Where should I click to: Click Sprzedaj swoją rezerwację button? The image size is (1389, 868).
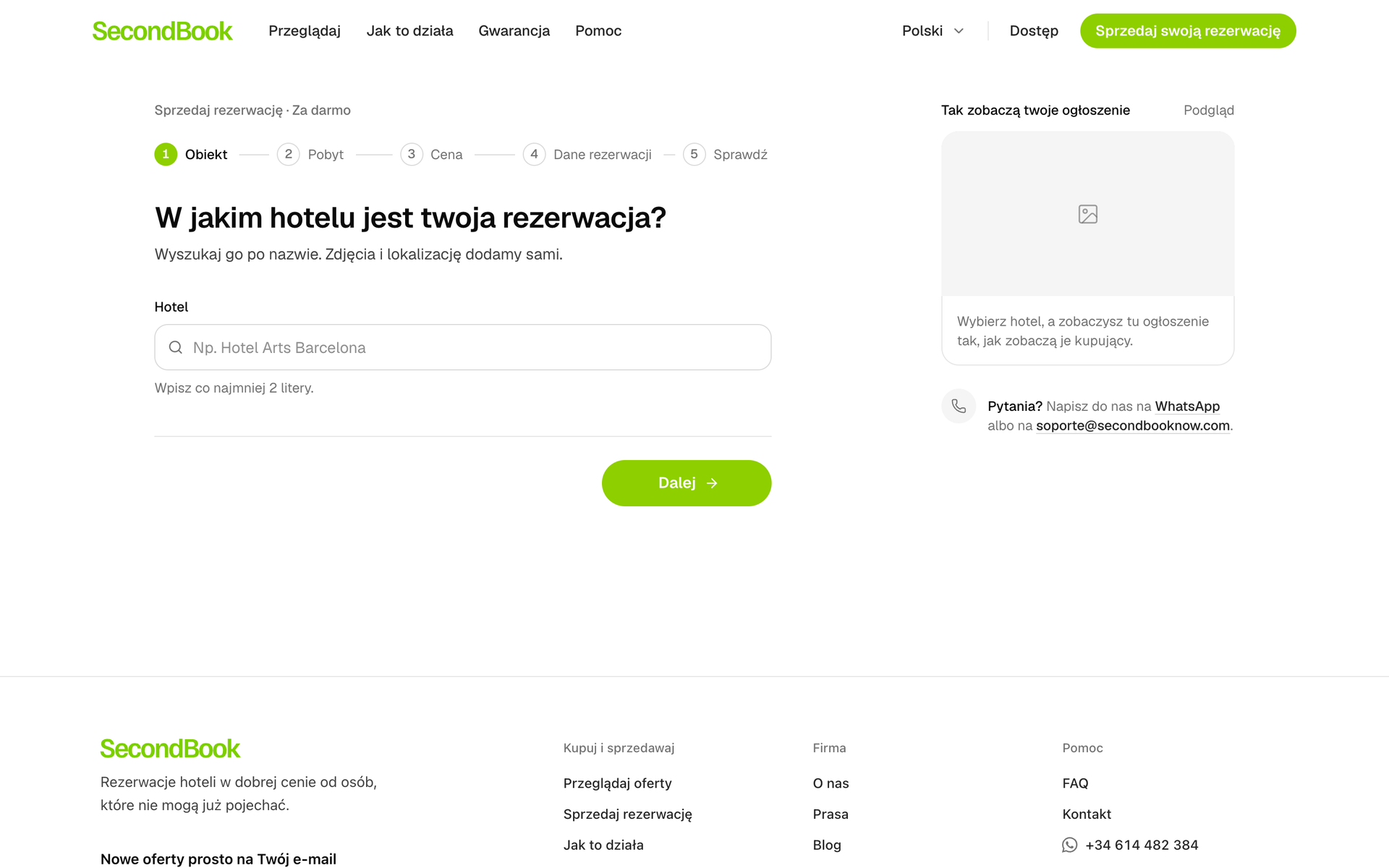pyautogui.click(x=1188, y=31)
